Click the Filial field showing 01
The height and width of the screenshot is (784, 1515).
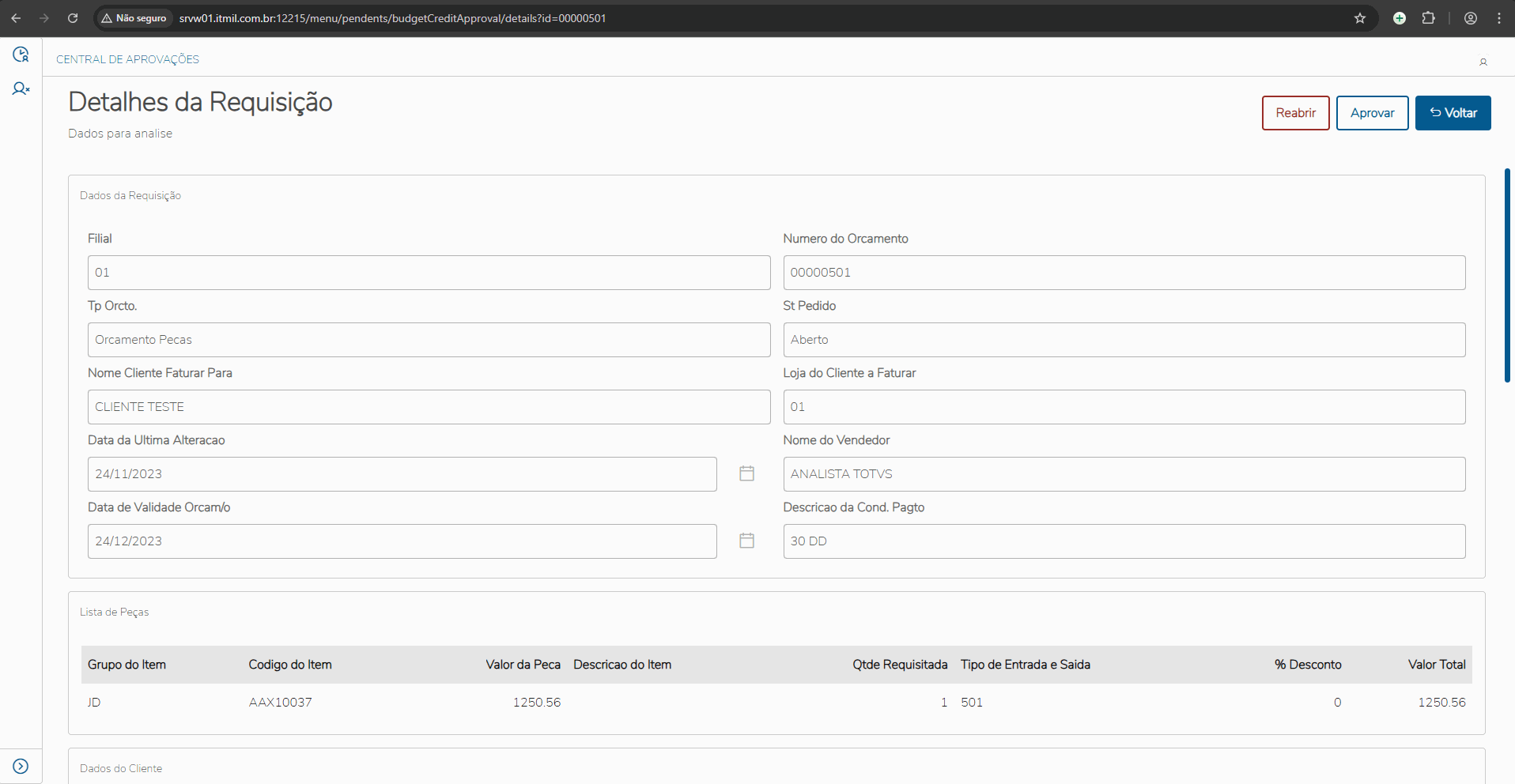pos(429,273)
